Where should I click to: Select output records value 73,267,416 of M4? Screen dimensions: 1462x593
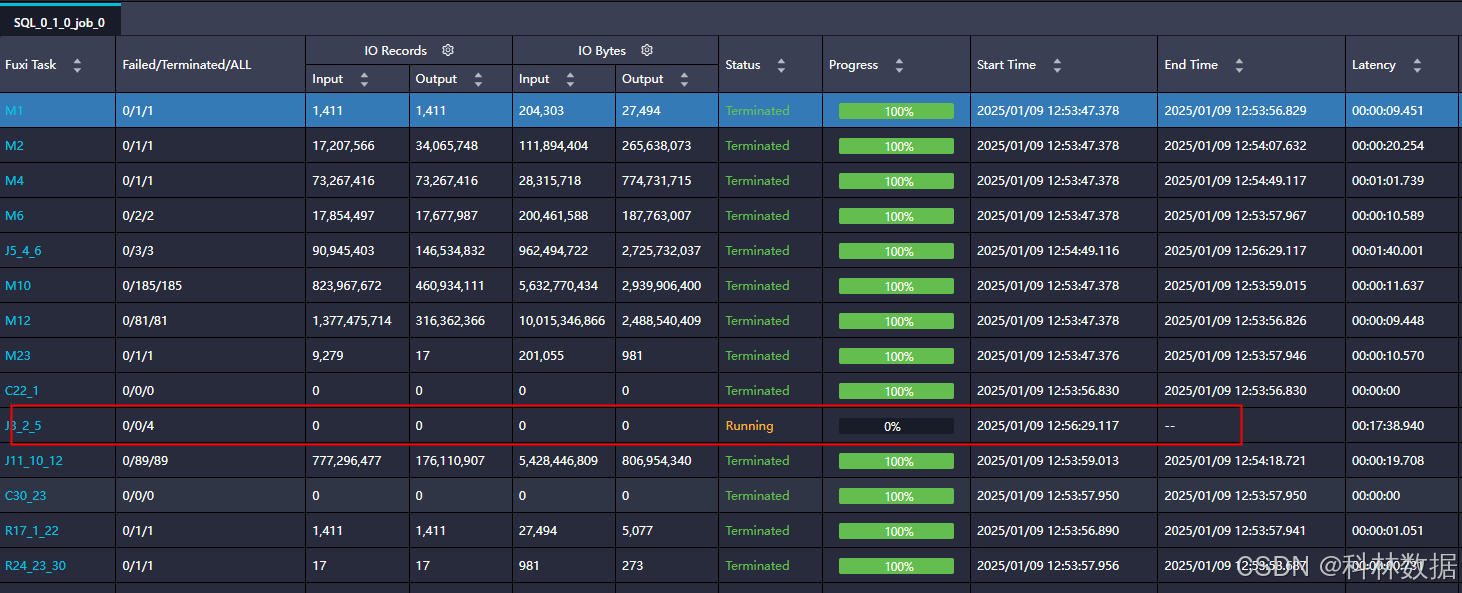pyautogui.click(x=447, y=181)
